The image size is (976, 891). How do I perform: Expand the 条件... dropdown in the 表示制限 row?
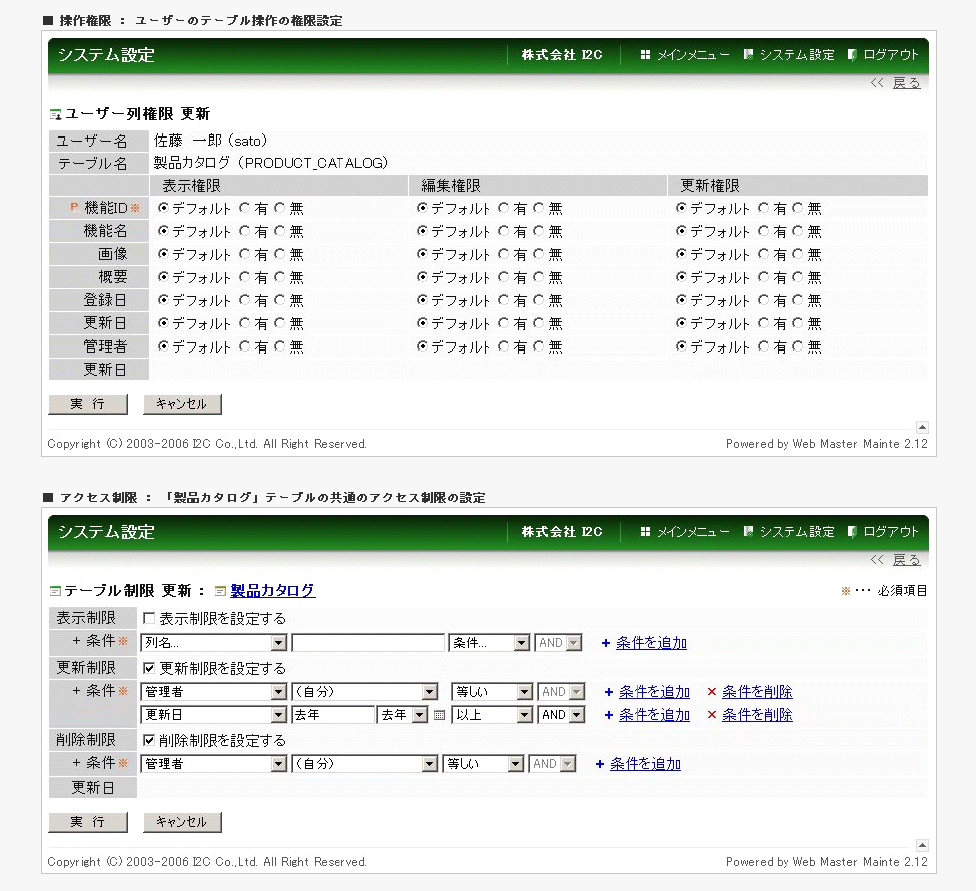(489, 643)
